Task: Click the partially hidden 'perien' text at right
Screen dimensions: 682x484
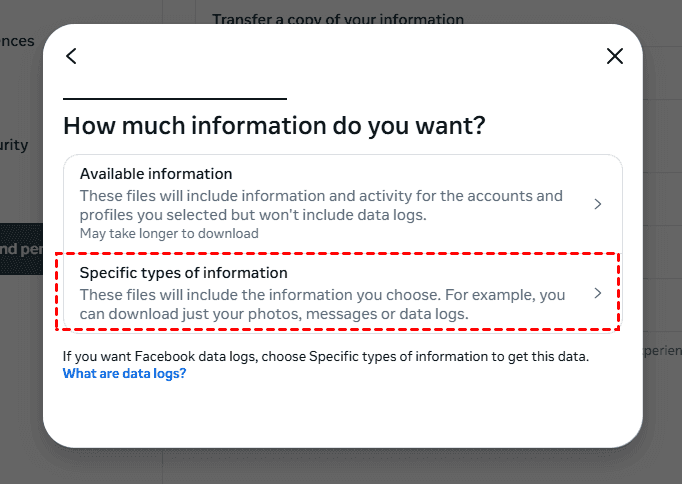Action: 661,351
